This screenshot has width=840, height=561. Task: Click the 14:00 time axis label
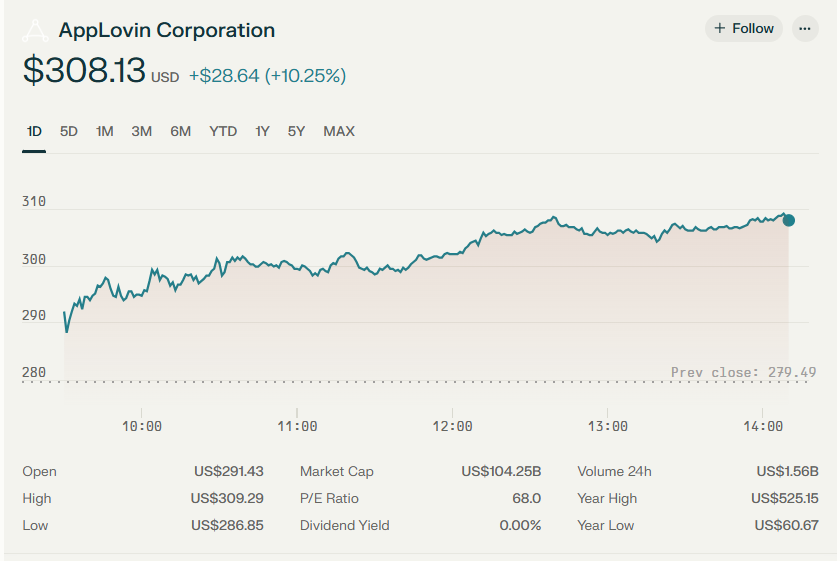tap(763, 427)
